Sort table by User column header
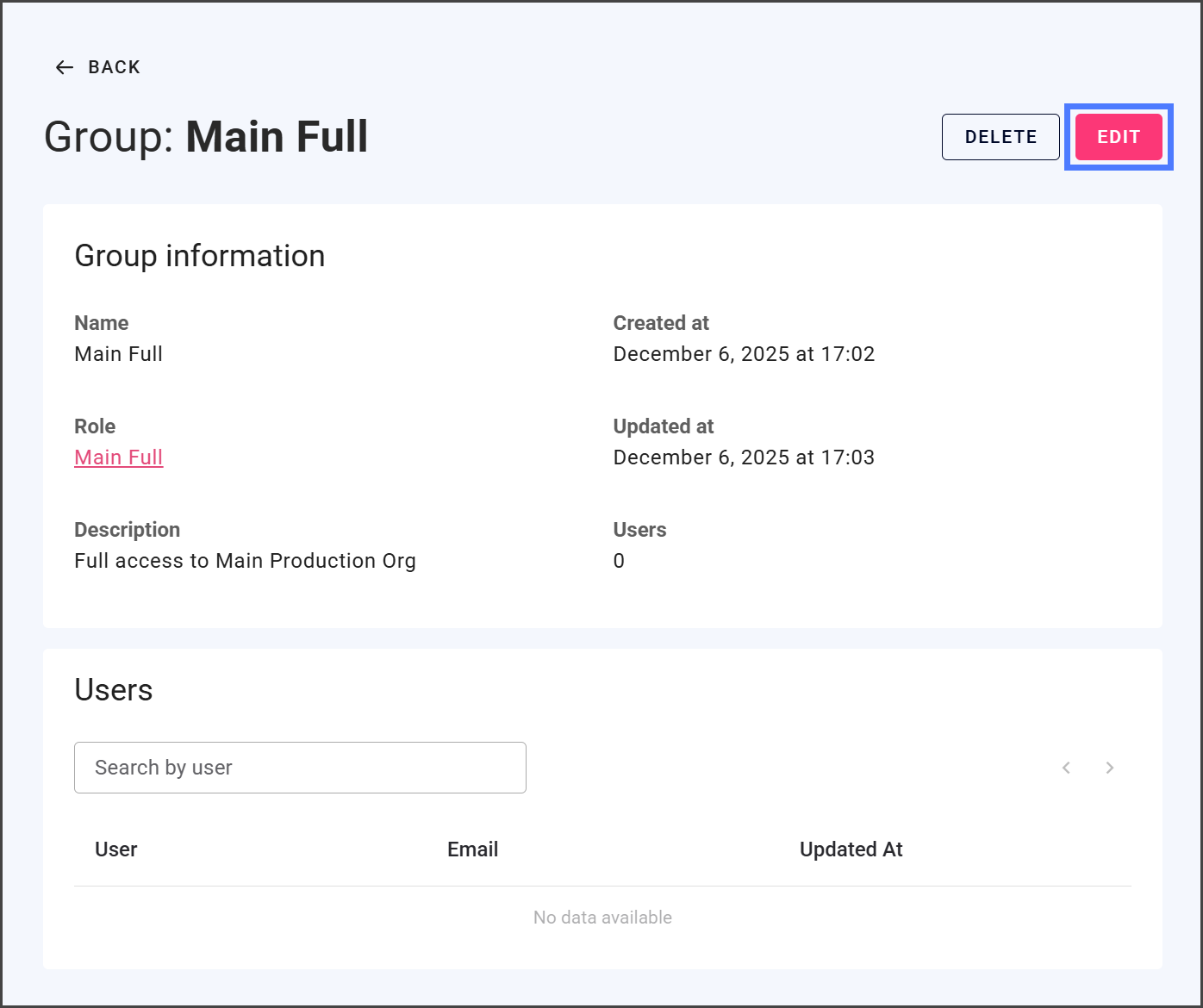This screenshot has width=1203, height=1008. pos(116,849)
